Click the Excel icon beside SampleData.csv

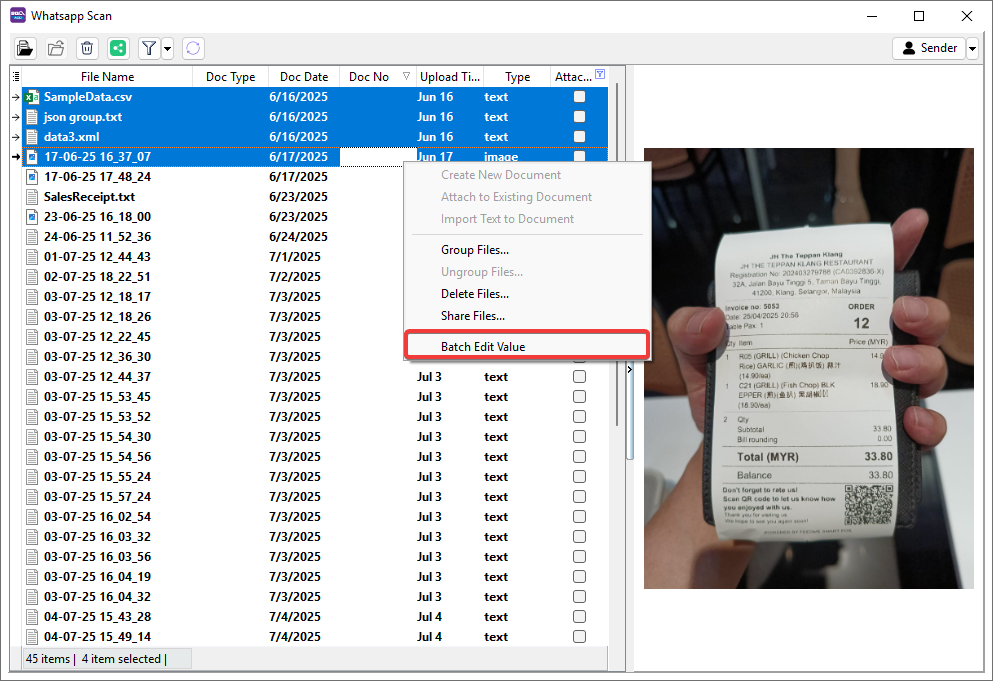coord(32,97)
